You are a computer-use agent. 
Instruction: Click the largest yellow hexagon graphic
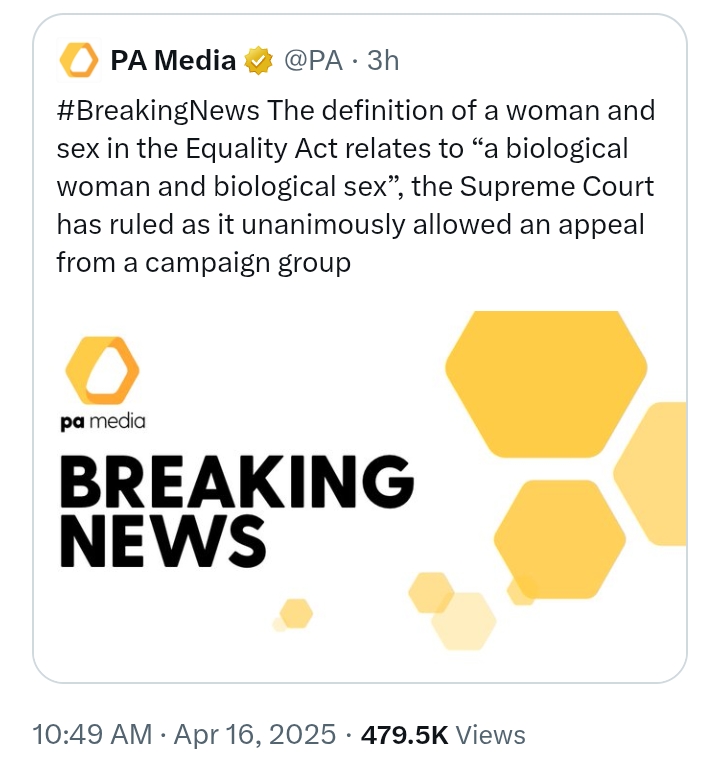point(546,384)
